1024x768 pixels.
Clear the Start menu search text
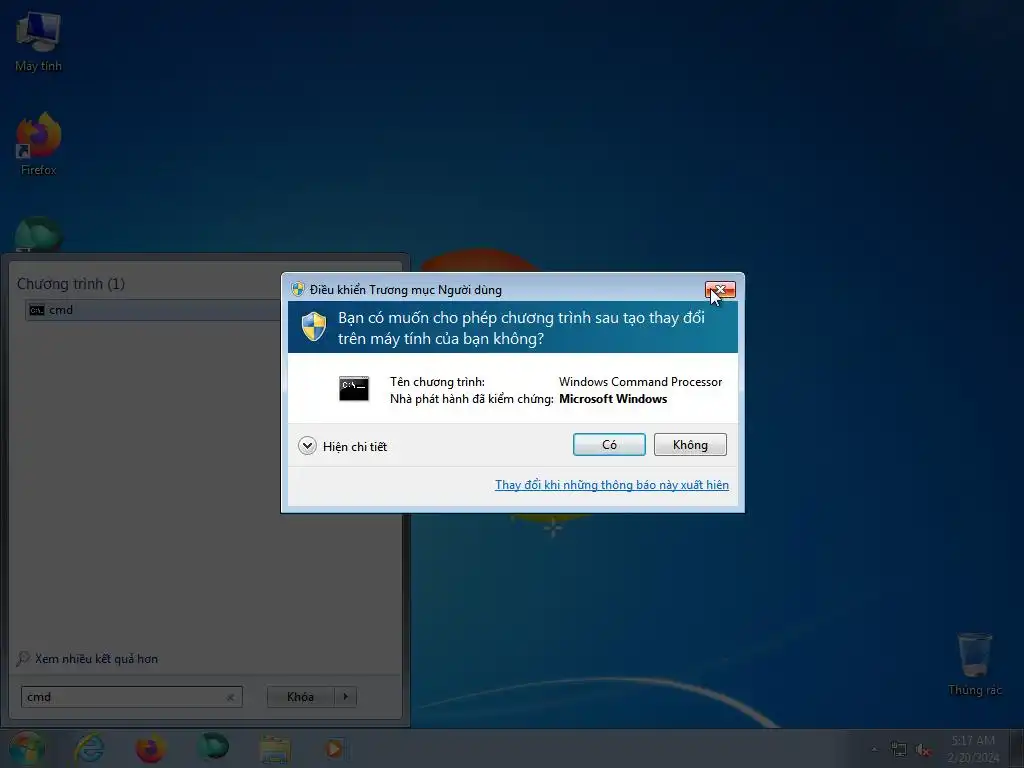pyautogui.click(x=231, y=697)
